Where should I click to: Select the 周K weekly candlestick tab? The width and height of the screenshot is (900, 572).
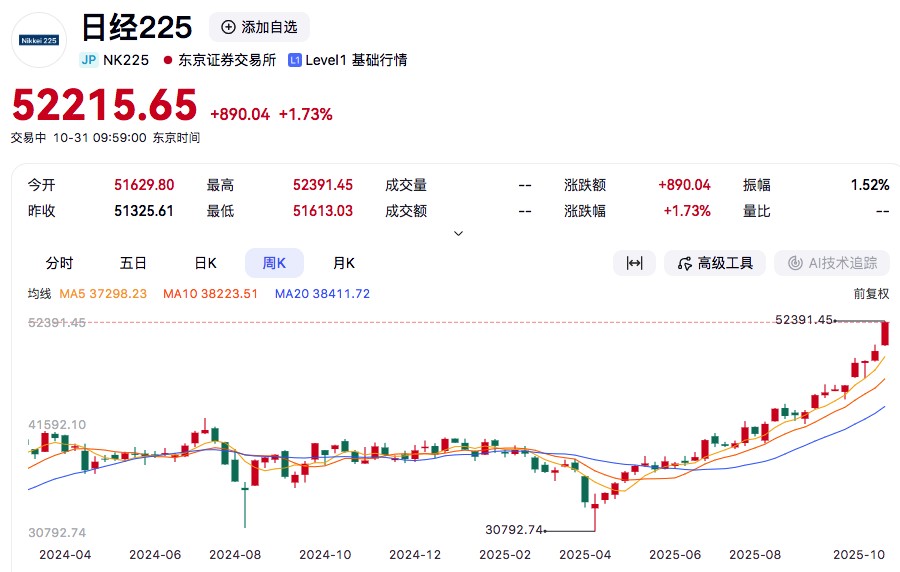tap(274, 263)
